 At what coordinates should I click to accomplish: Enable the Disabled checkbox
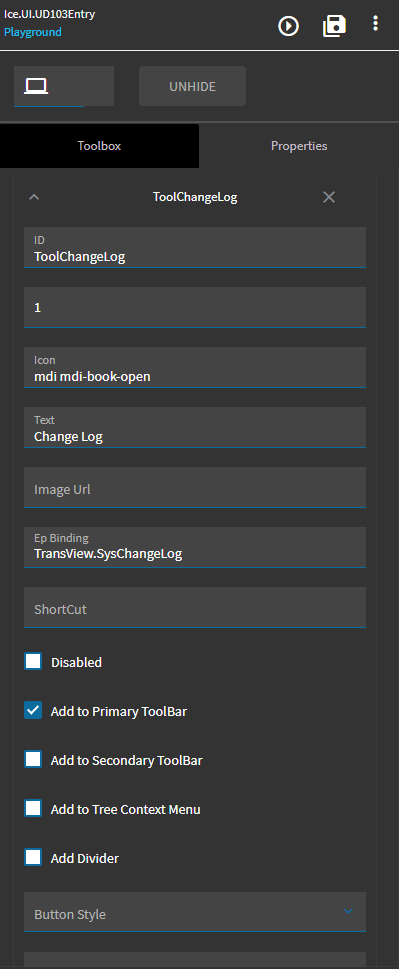click(x=33, y=661)
